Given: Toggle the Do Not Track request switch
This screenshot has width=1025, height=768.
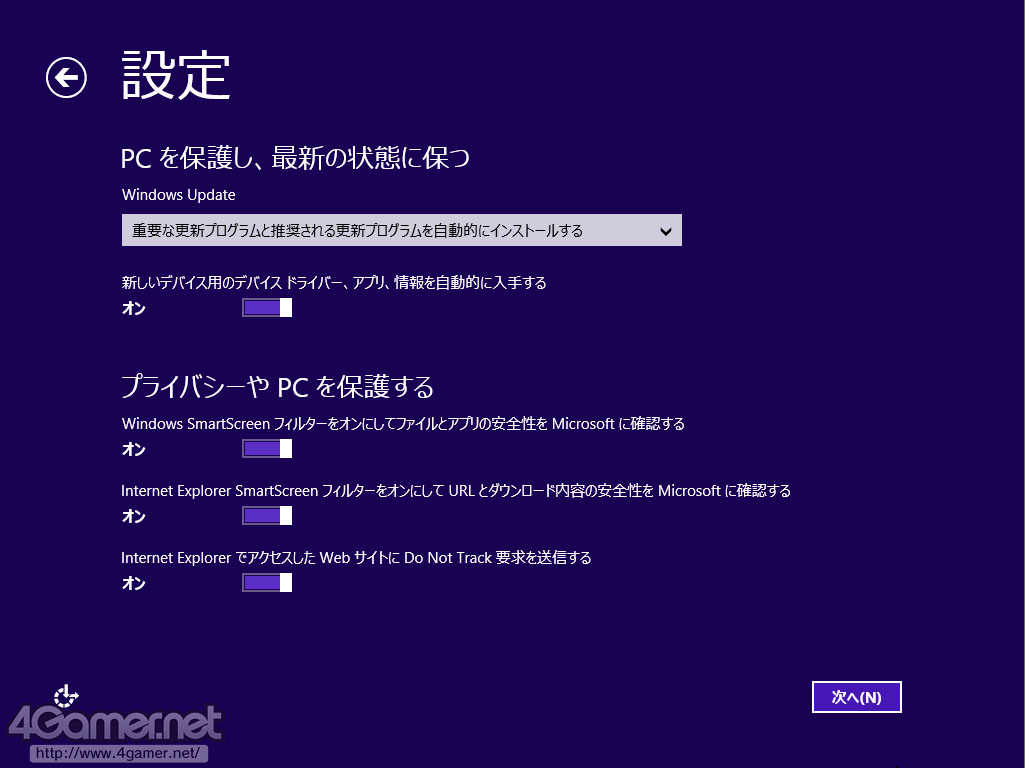Looking at the screenshot, I should click(267, 582).
